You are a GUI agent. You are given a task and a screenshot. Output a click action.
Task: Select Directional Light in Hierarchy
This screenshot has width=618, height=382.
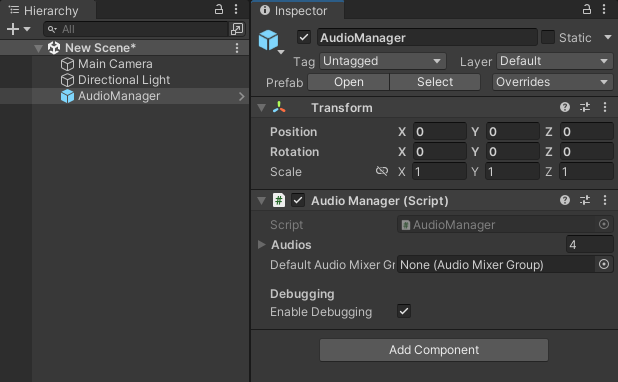125,80
